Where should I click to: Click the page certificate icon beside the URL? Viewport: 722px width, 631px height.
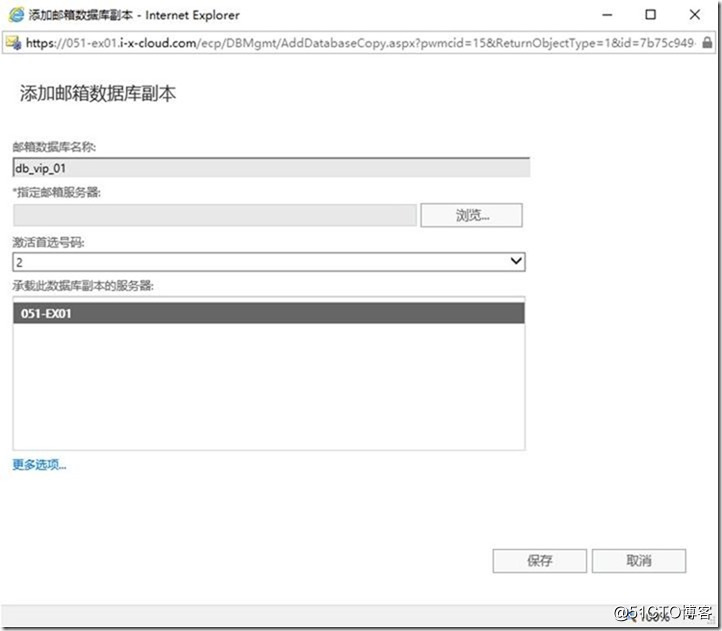[x=14, y=43]
